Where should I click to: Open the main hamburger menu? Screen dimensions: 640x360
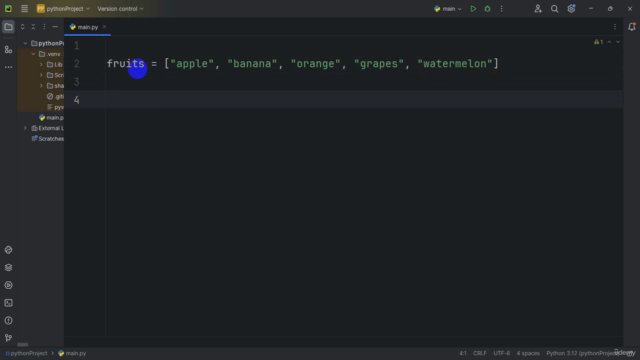pos(24,9)
